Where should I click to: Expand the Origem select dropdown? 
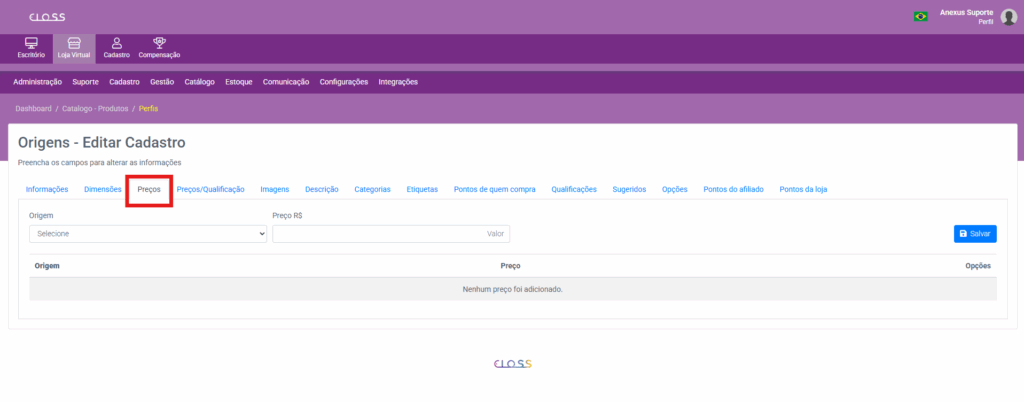[x=148, y=234]
